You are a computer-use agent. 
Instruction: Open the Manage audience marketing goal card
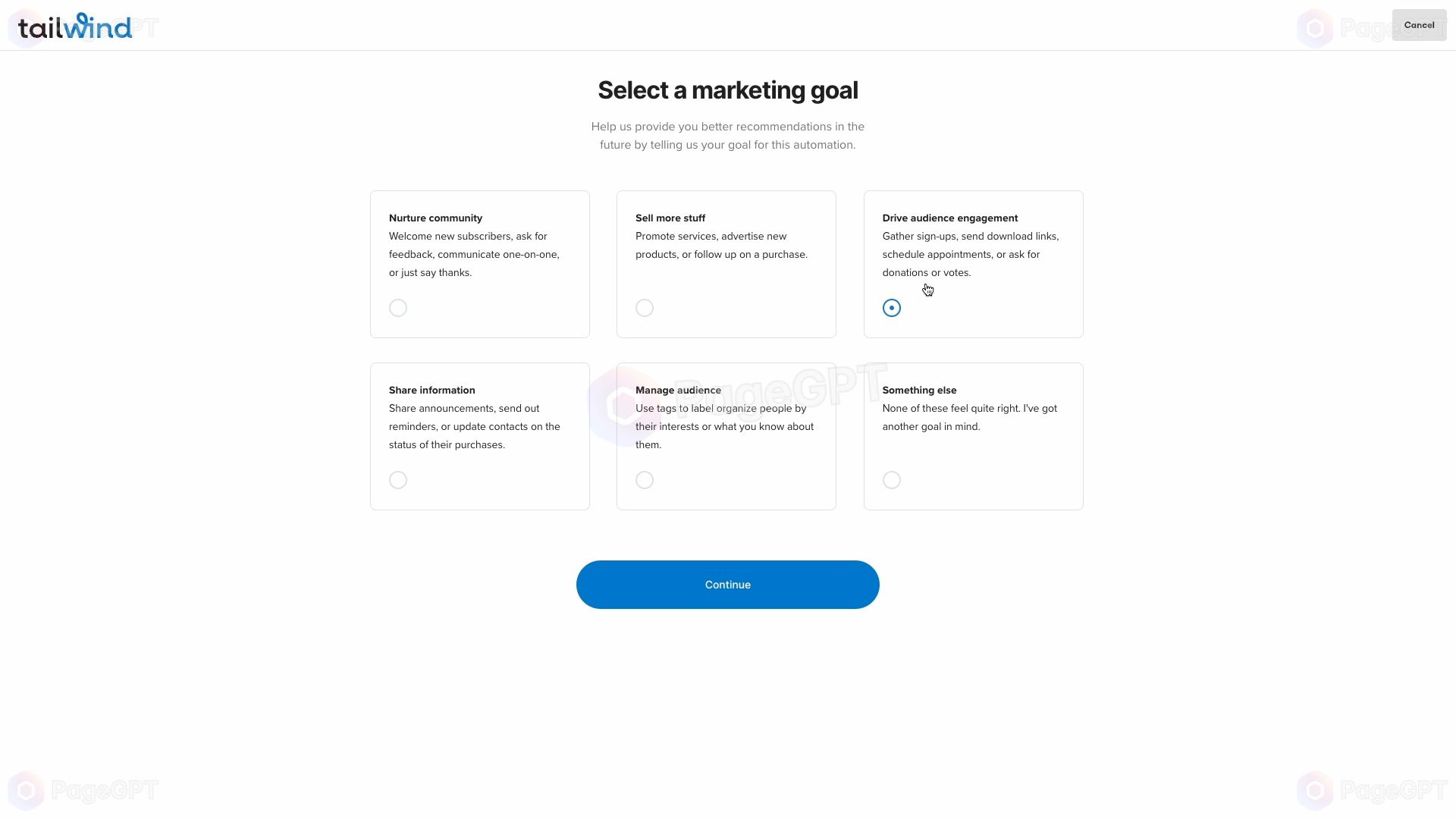point(726,436)
